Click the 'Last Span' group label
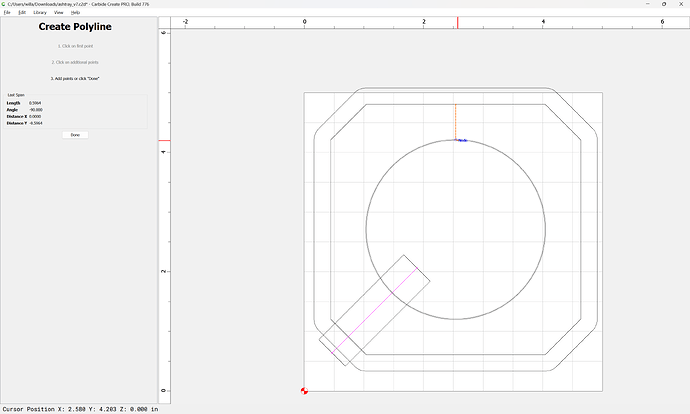The width and height of the screenshot is (690, 414). click(x=16, y=95)
